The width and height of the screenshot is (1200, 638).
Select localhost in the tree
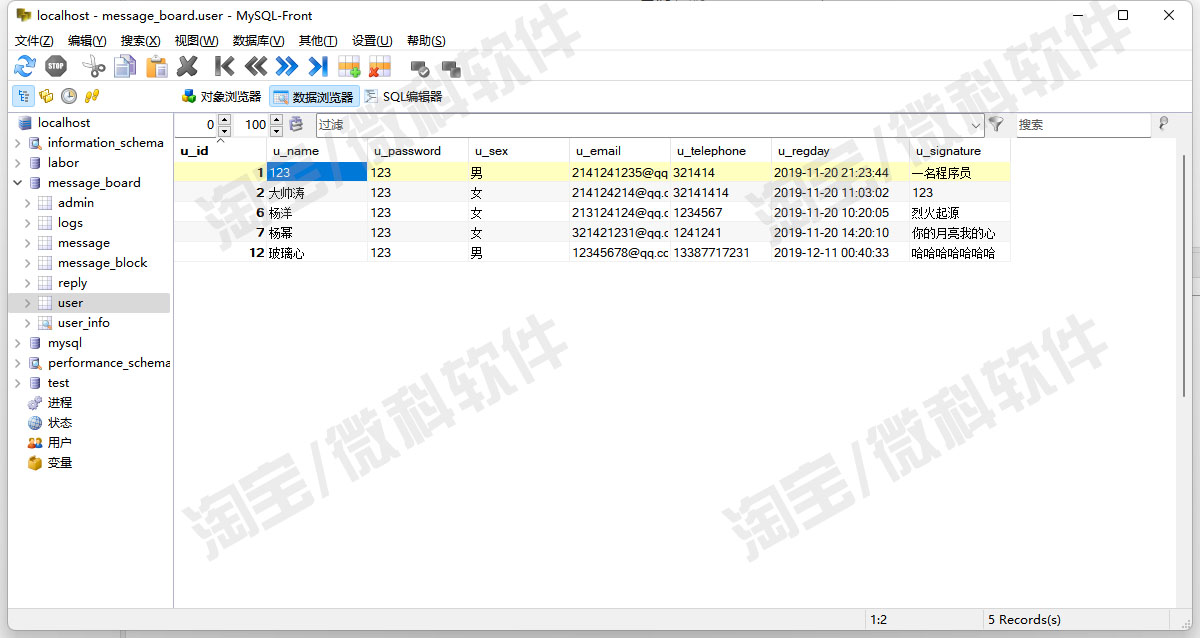pyautogui.click(x=64, y=123)
